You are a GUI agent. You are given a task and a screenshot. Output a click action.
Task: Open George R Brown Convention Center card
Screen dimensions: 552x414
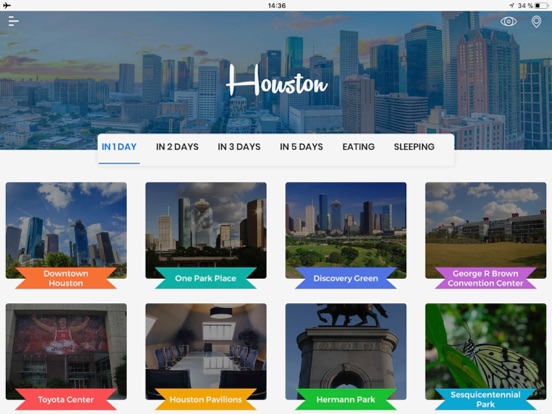coord(485,235)
